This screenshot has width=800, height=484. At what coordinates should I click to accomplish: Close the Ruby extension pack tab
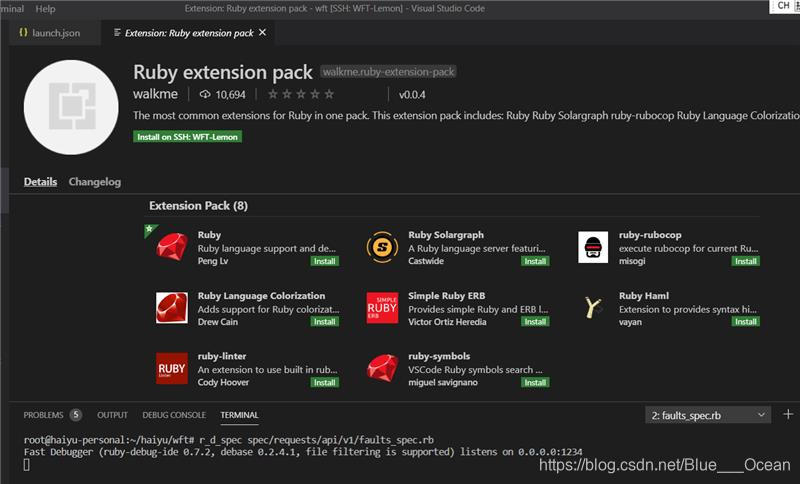coord(262,32)
